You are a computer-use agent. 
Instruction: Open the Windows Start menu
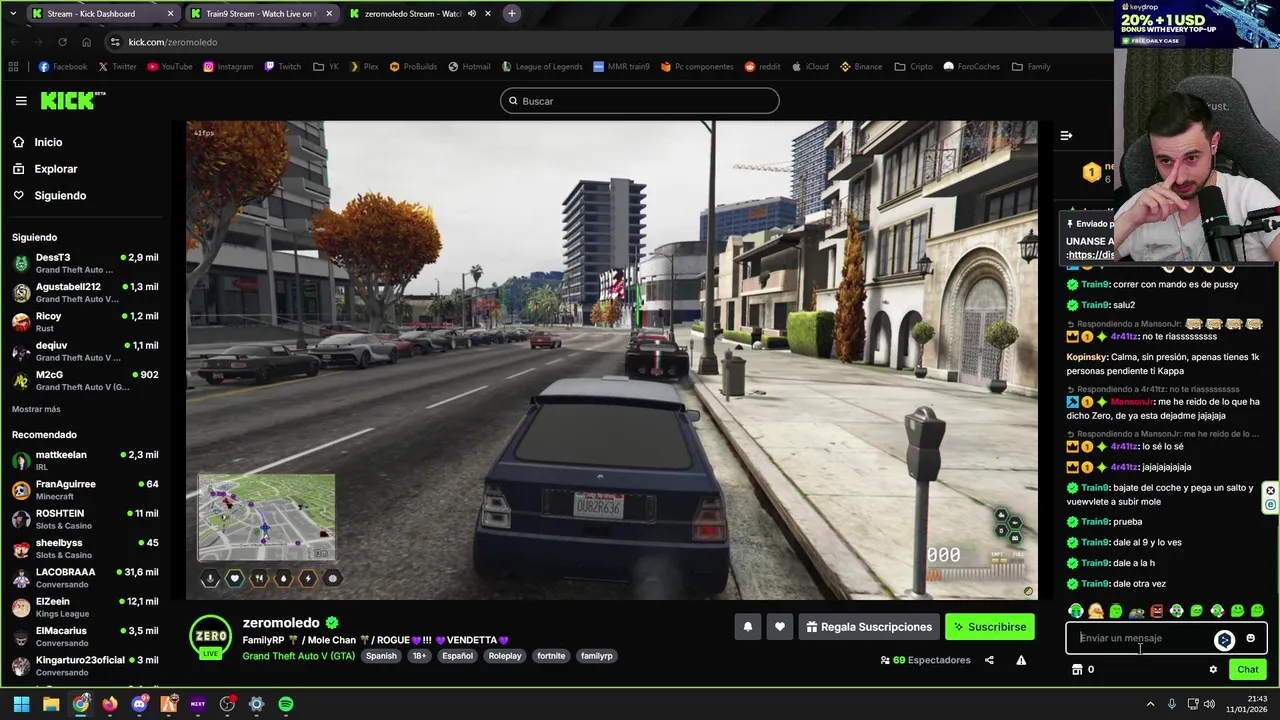click(x=21, y=704)
